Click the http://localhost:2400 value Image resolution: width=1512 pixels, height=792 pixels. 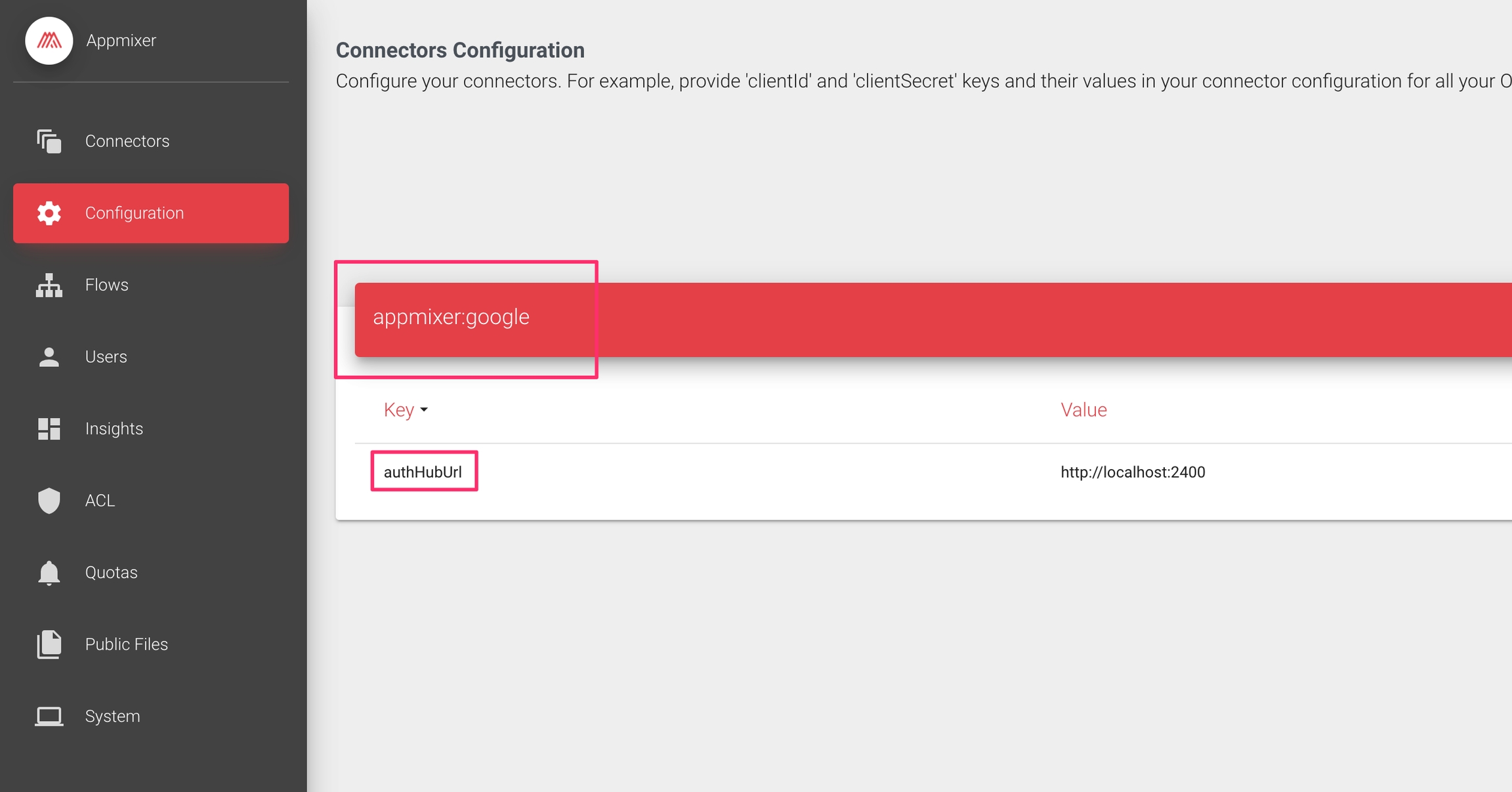click(1133, 472)
